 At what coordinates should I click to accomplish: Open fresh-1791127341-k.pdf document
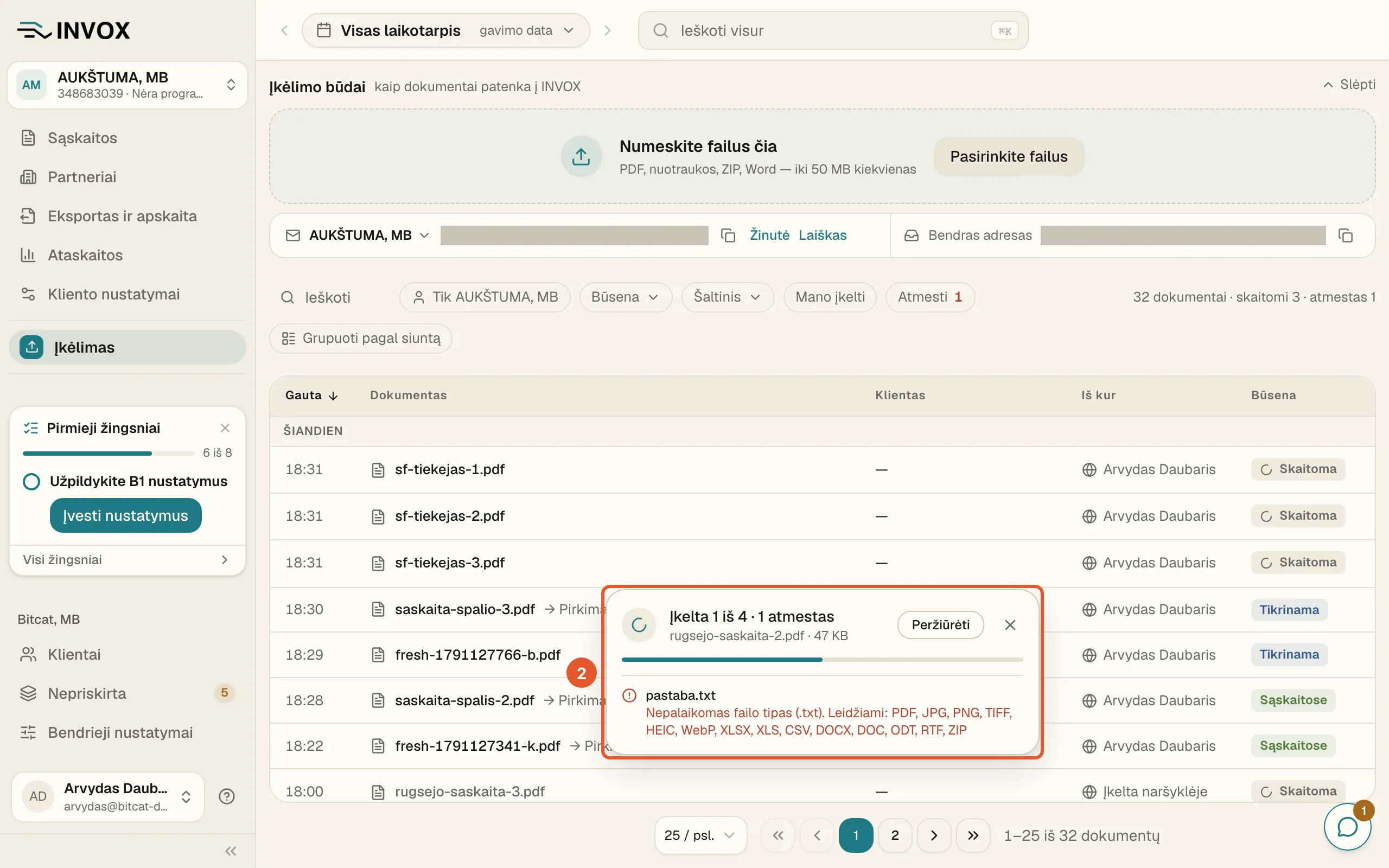click(x=477, y=746)
